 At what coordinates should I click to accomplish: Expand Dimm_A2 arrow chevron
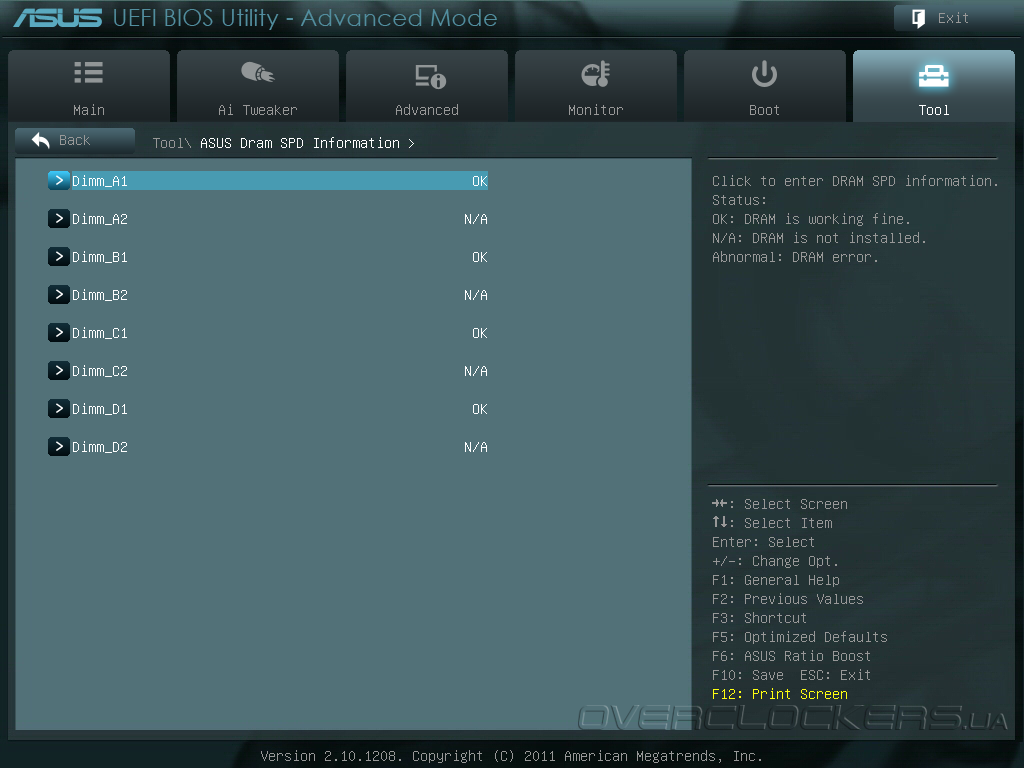click(x=59, y=218)
